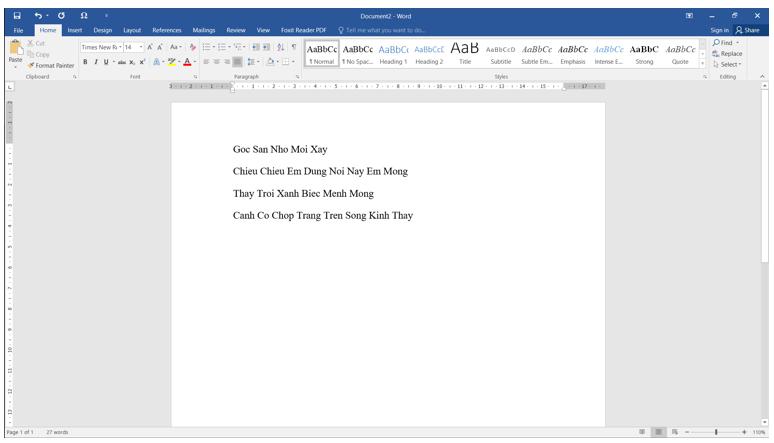774x443 pixels.
Task: Open the font size dropdown showing 14
Action: [133, 47]
